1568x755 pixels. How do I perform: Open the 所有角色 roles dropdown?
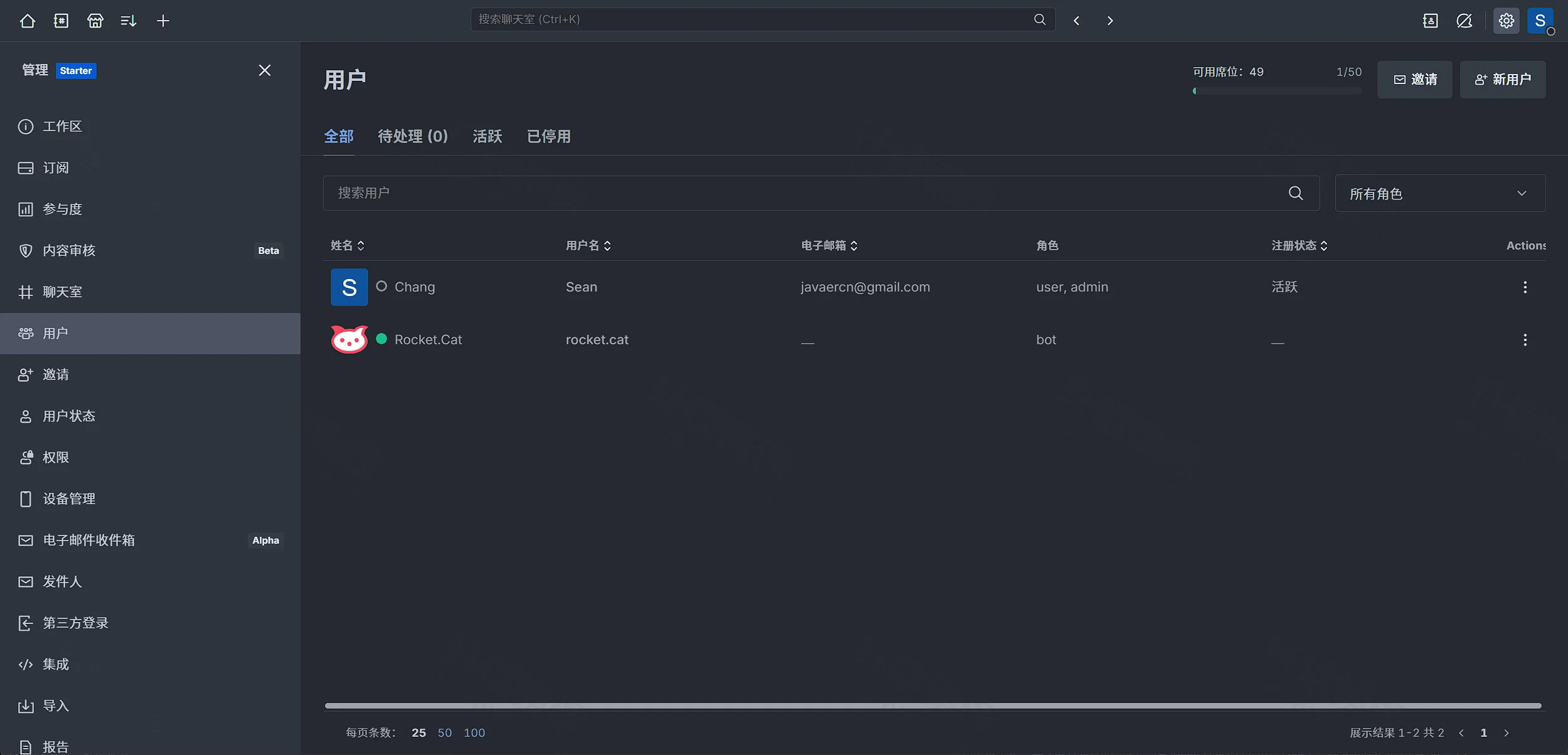tap(1440, 193)
